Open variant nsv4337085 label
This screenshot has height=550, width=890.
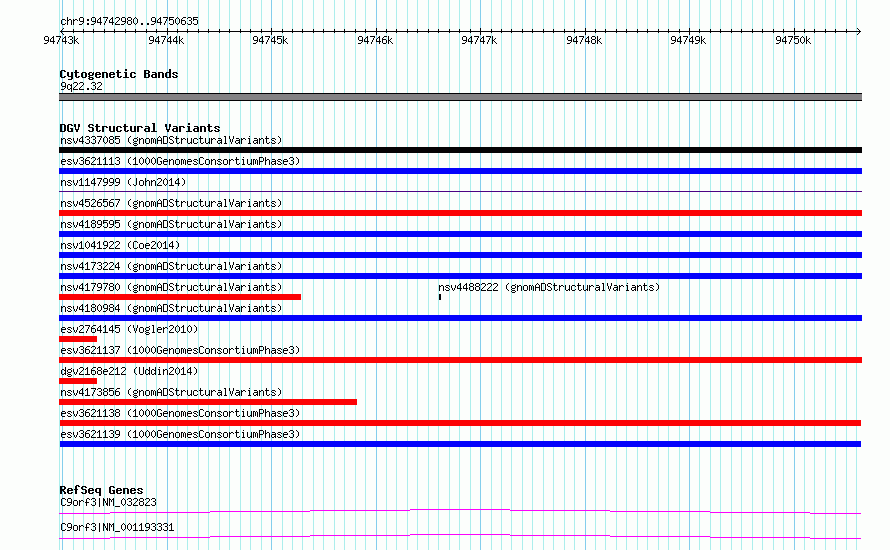tap(171, 140)
